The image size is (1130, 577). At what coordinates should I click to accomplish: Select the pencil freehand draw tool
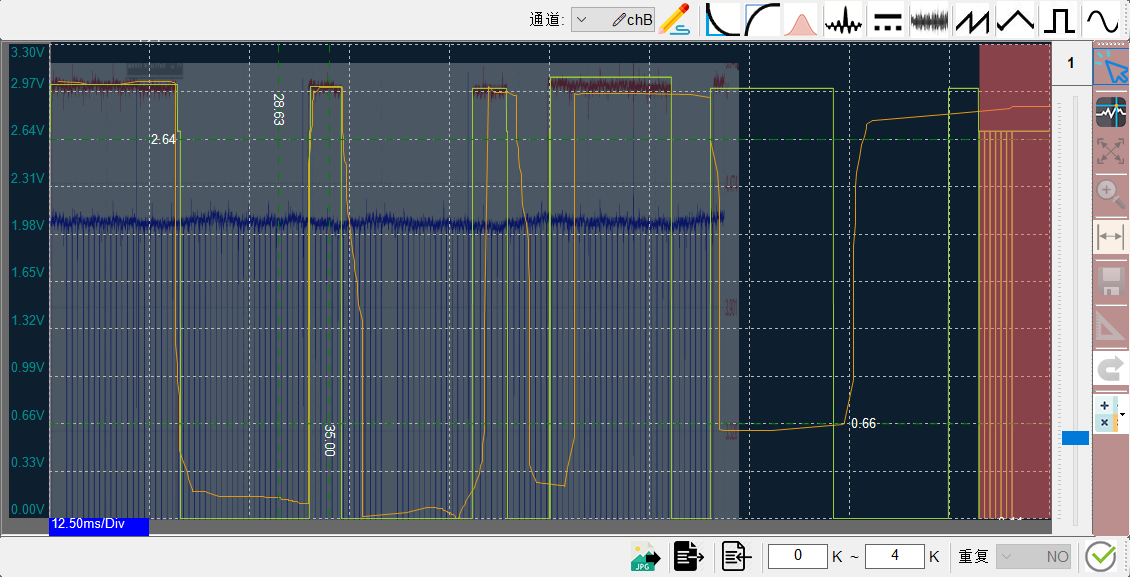point(675,19)
